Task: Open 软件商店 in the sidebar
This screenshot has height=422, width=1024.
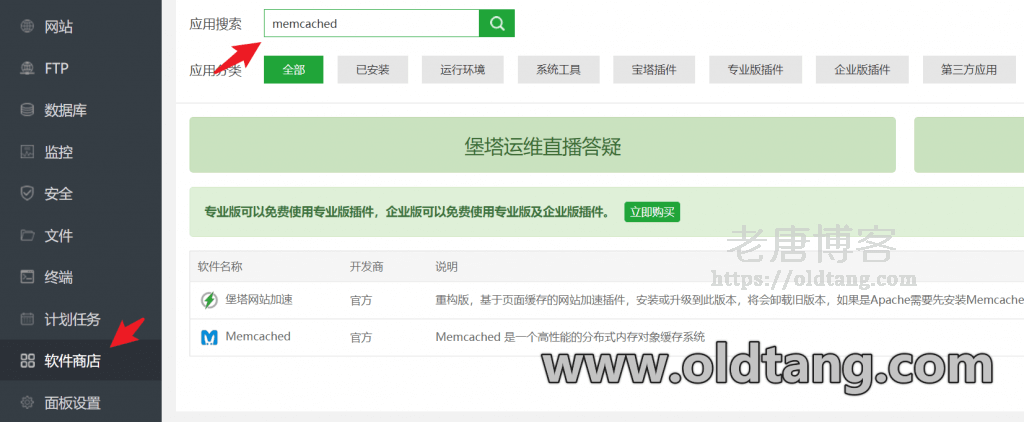Action: point(72,361)
